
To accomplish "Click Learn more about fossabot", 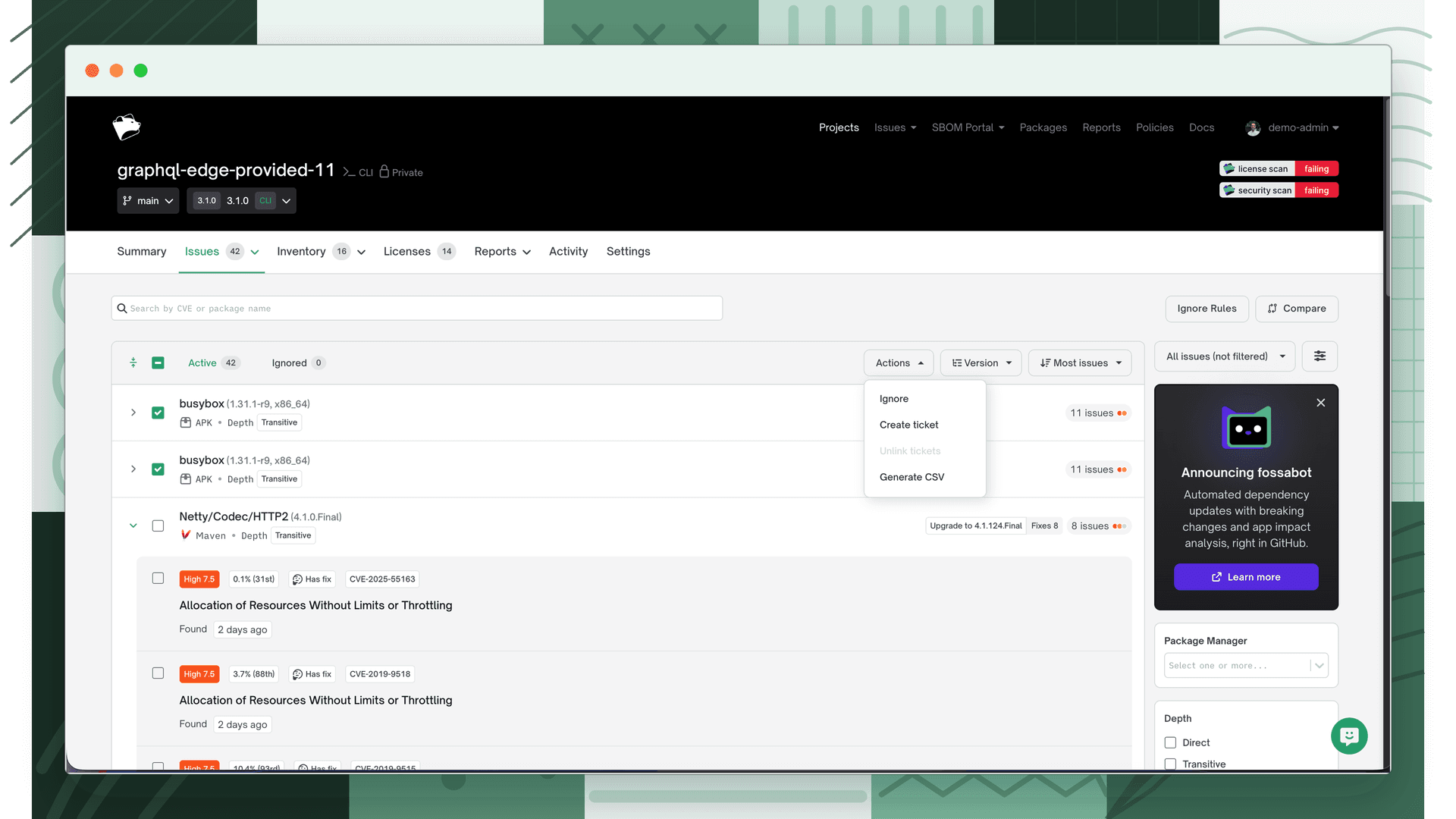I will point(1246,577).
